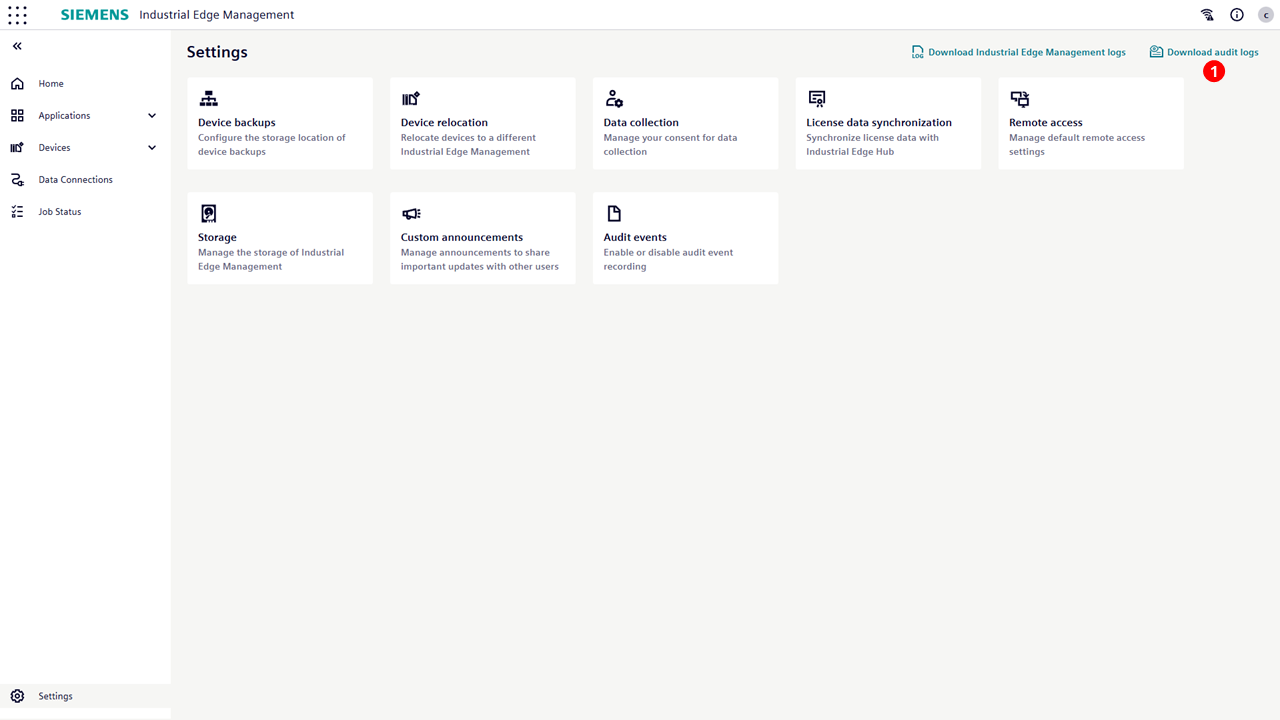Click the Devices icon in sidebar
This screenshot has height=720, width=1280.
pos(17,148)
